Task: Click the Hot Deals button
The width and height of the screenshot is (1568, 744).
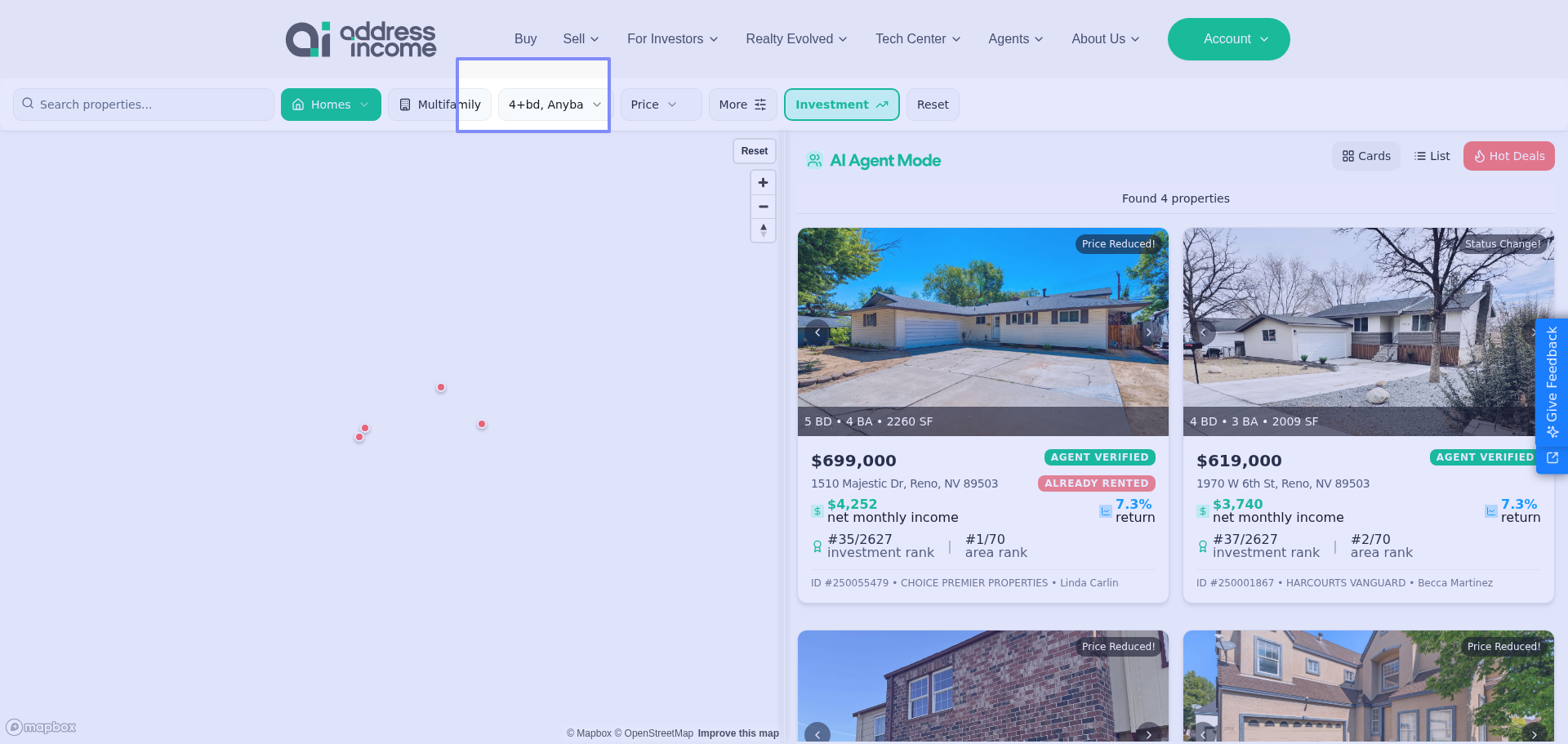Action: [1508, 156]
